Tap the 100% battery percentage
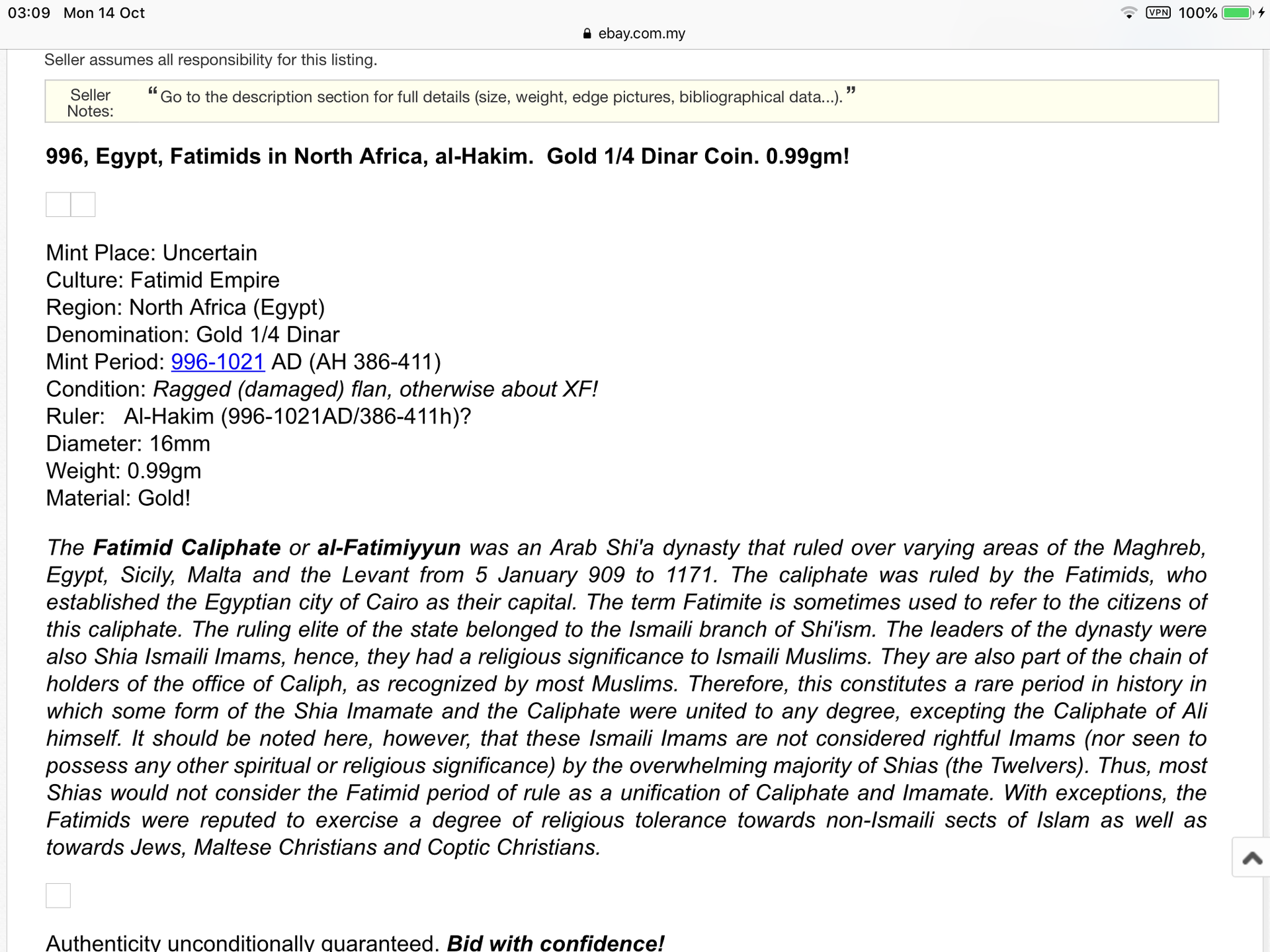The height and width of the screenshot is (952, 1270). click(x=1197, y=13)
